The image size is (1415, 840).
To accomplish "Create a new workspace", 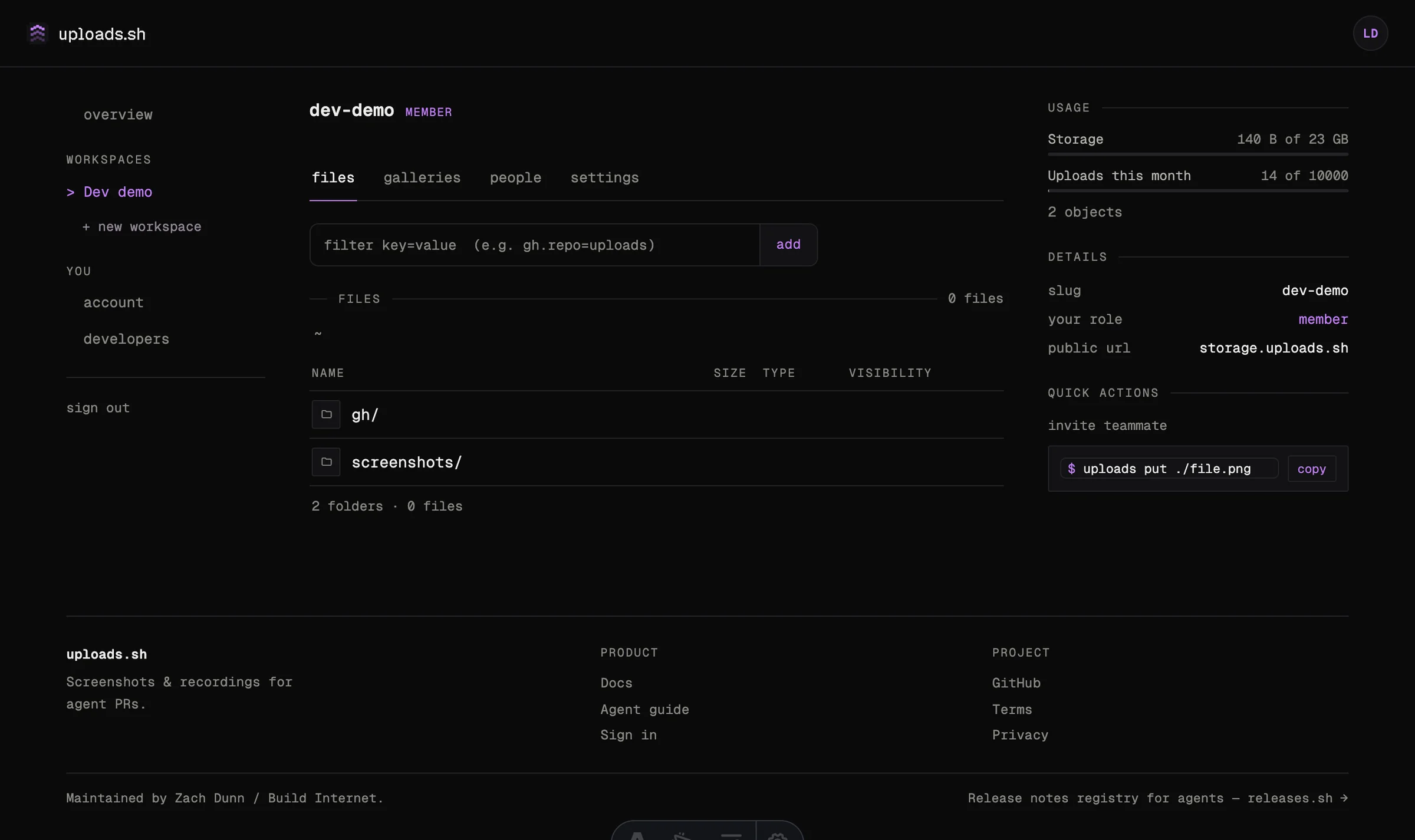I will coord(141,226).
